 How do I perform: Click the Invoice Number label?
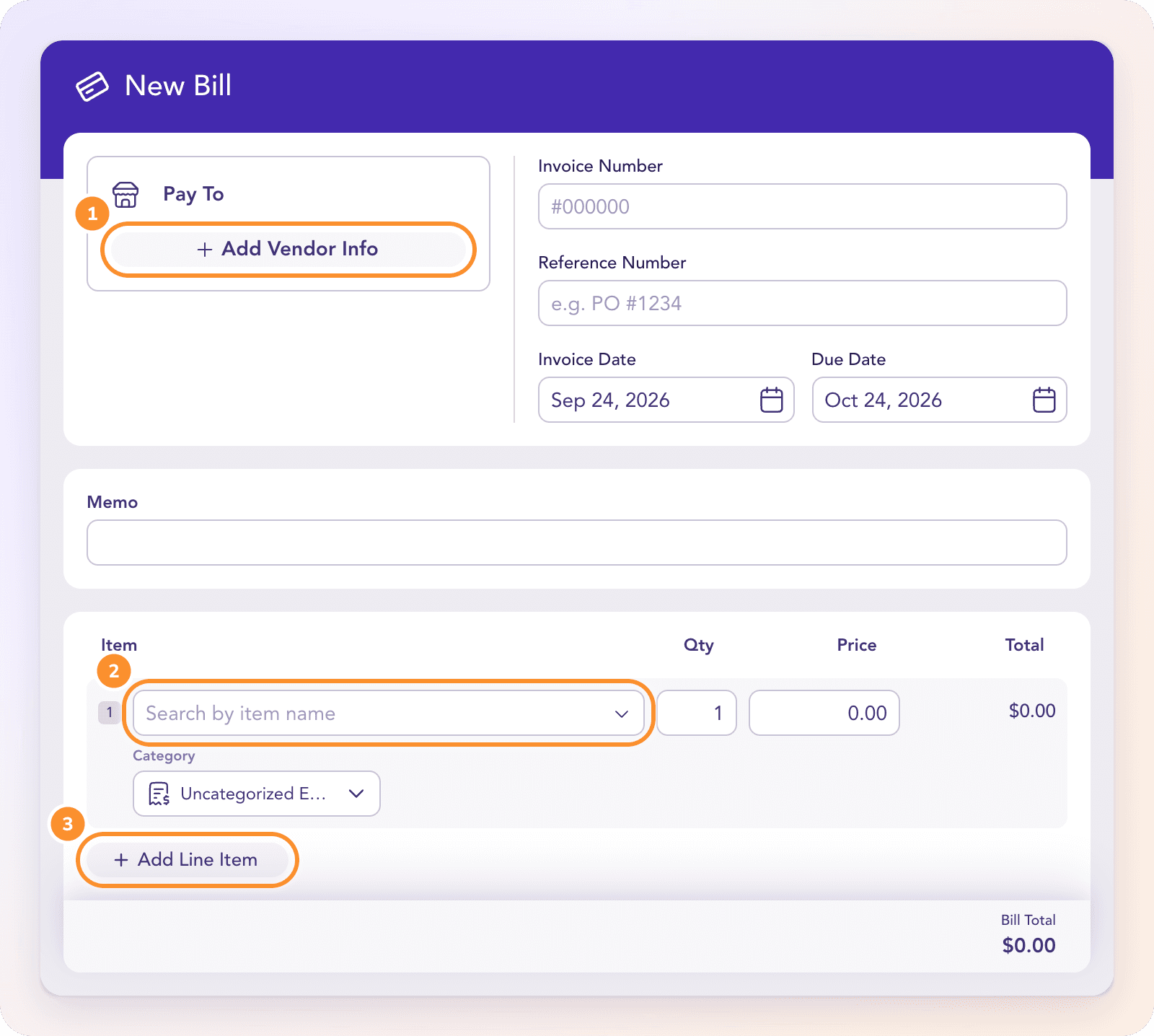coord(601,166)
